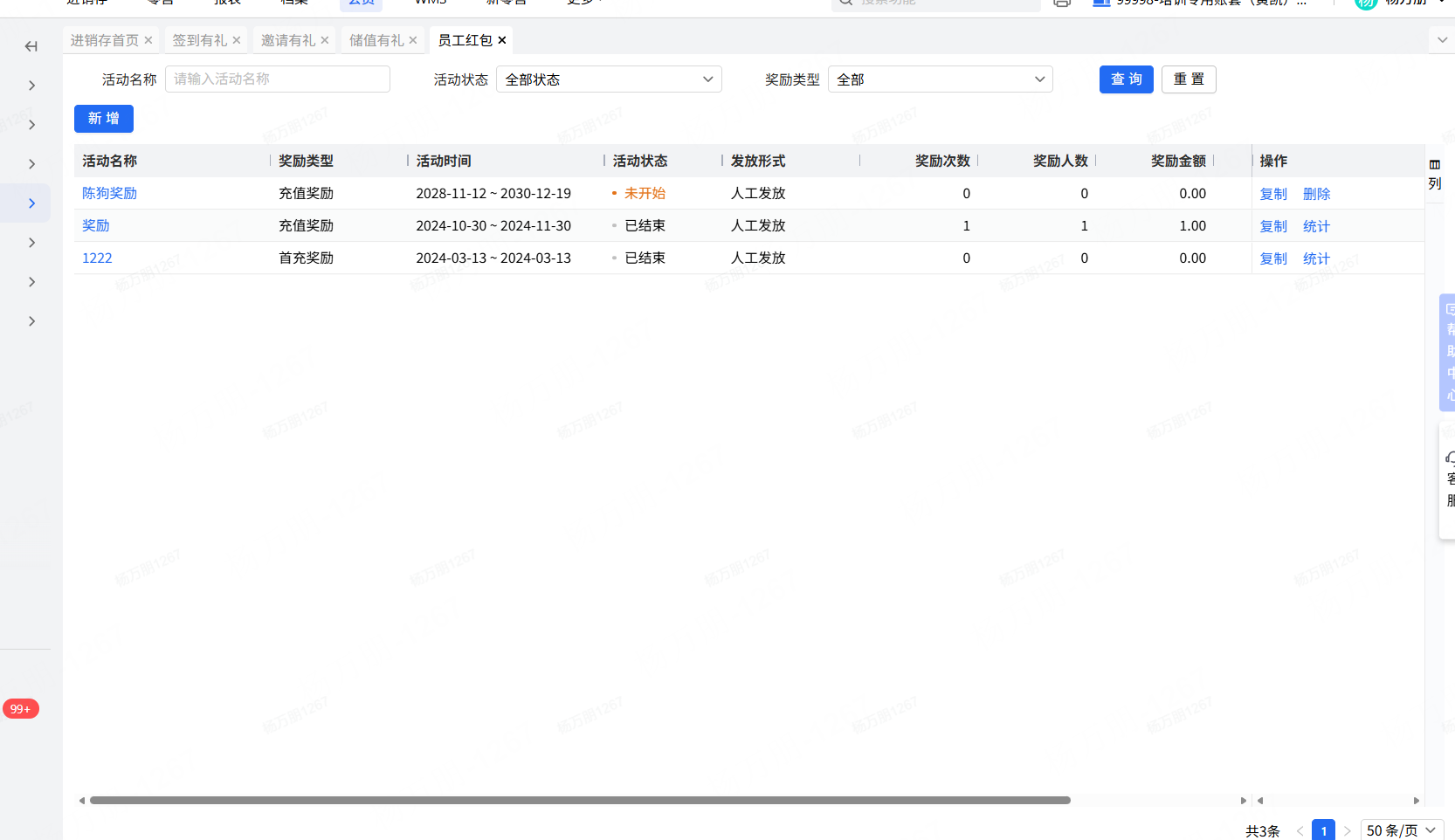This screenshot has height=840, width=1455.
Task: Go to the previous page with the pagination arrow
Action: 1300,831
